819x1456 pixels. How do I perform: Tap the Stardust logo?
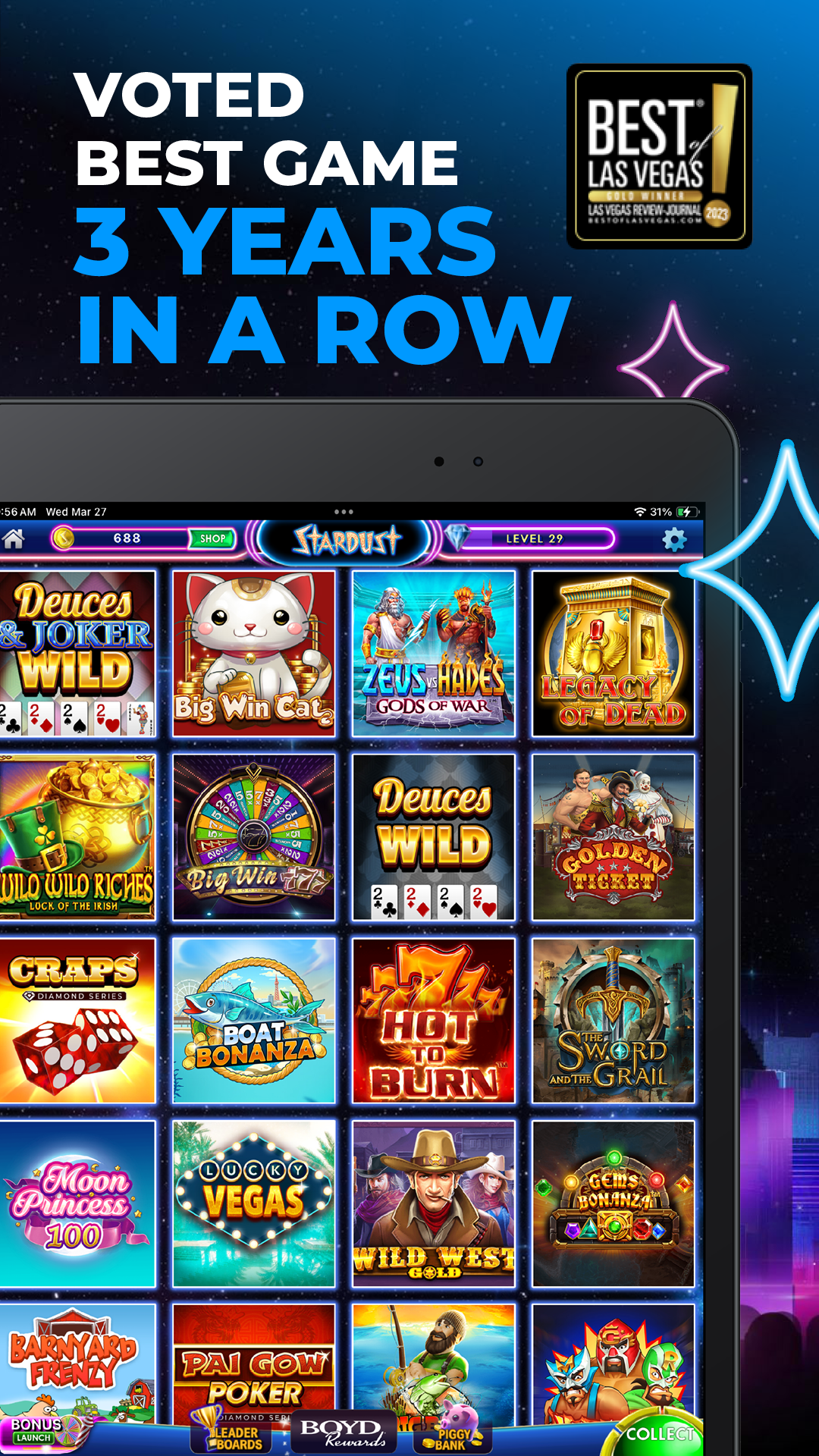(347, 541)
